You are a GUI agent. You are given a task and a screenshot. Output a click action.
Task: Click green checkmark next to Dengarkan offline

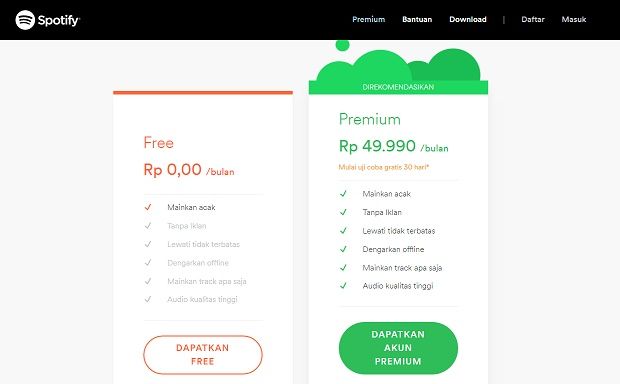343,249
